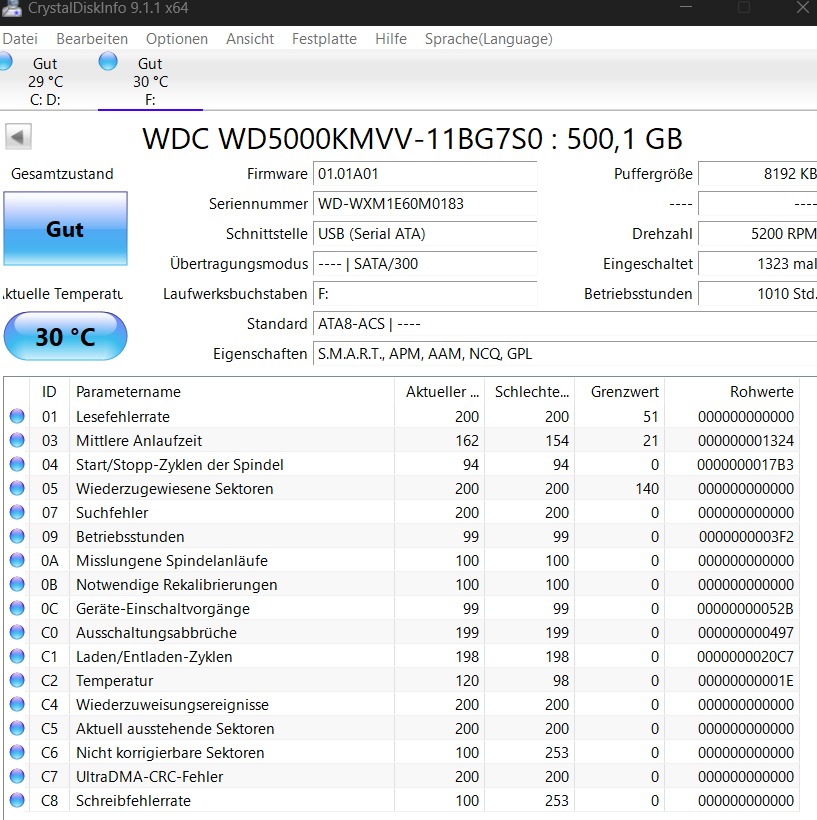Viewport: 817px width, 820px height.
Task: Click status orb for Geräte-Einschaltvorgänge
Action: tap(17, 608)
